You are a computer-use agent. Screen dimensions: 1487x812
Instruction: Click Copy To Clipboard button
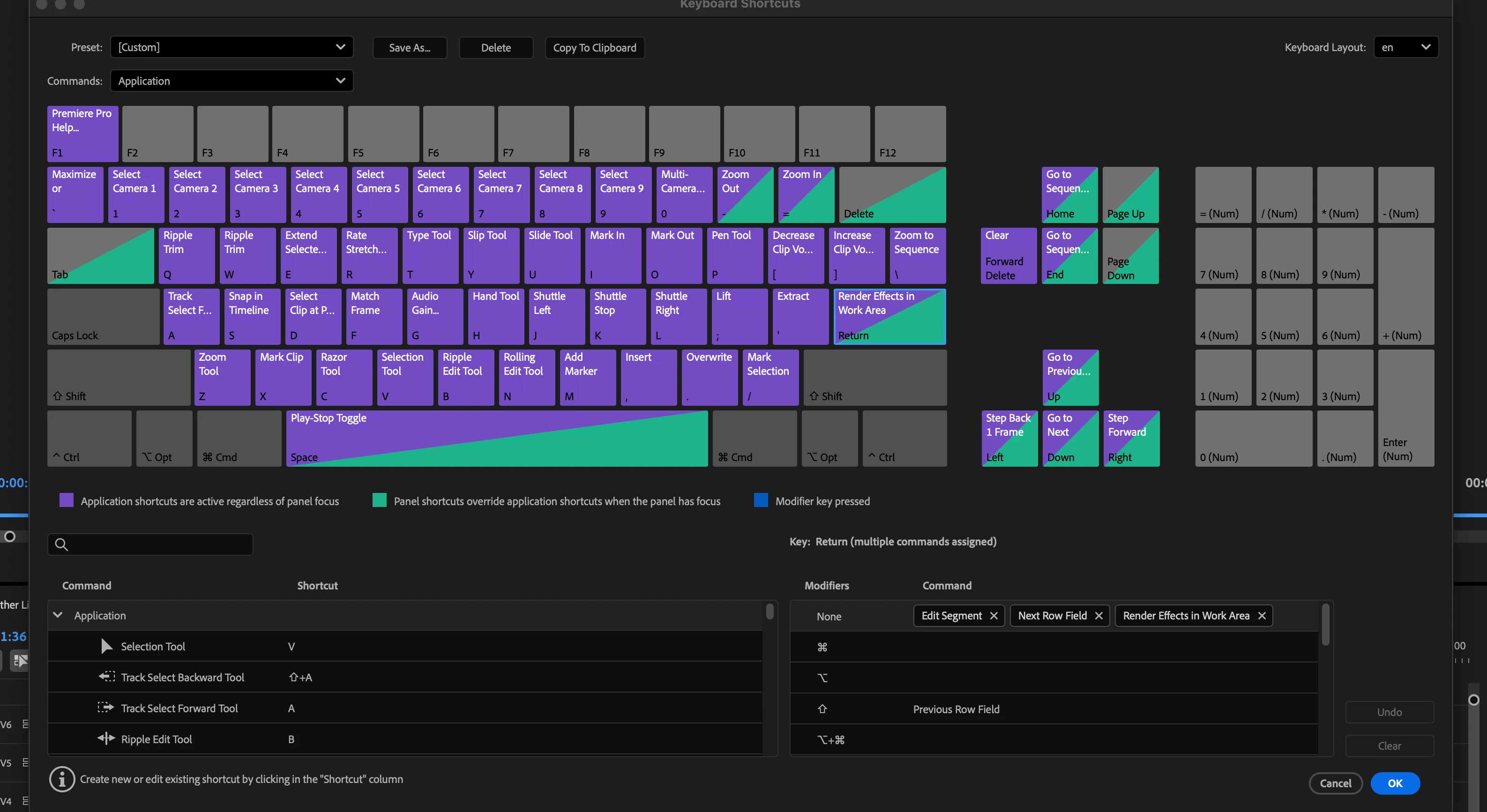click(594, 48)
